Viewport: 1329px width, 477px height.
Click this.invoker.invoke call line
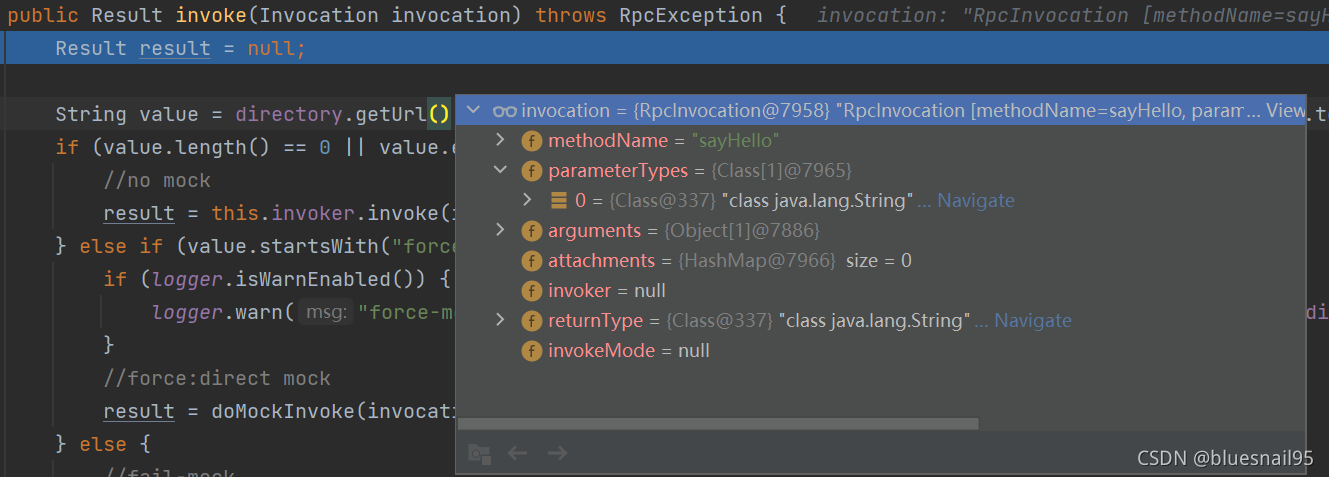click(x=279, y=213)
